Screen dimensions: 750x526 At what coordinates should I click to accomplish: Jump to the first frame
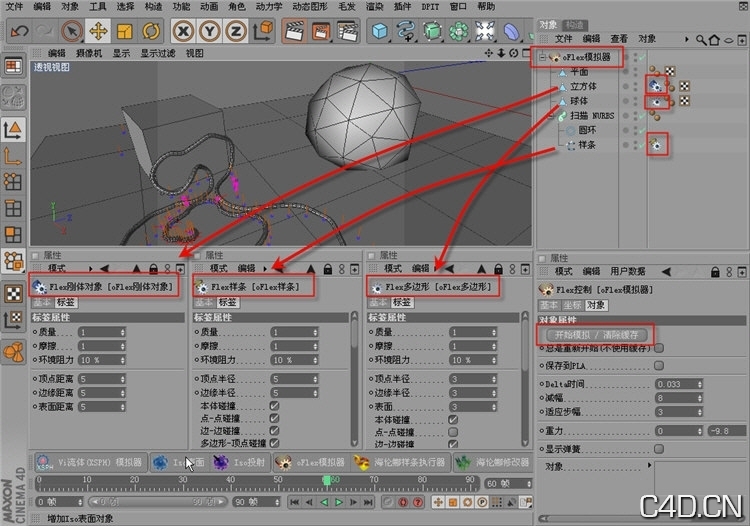(x=295, y=502)
